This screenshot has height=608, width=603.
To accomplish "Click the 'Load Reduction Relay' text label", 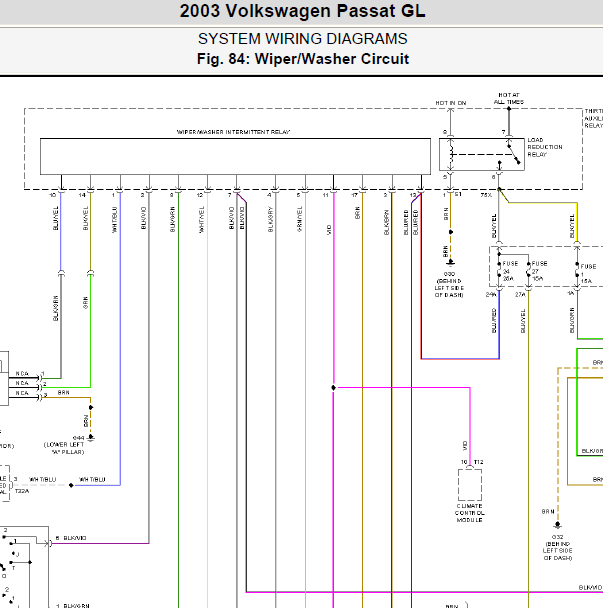I will pyautogui.click(x=544, y=149).
